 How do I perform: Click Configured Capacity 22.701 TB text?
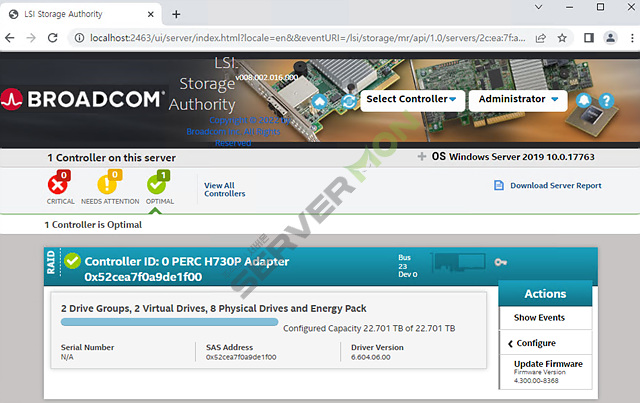(x=369, y=328)
